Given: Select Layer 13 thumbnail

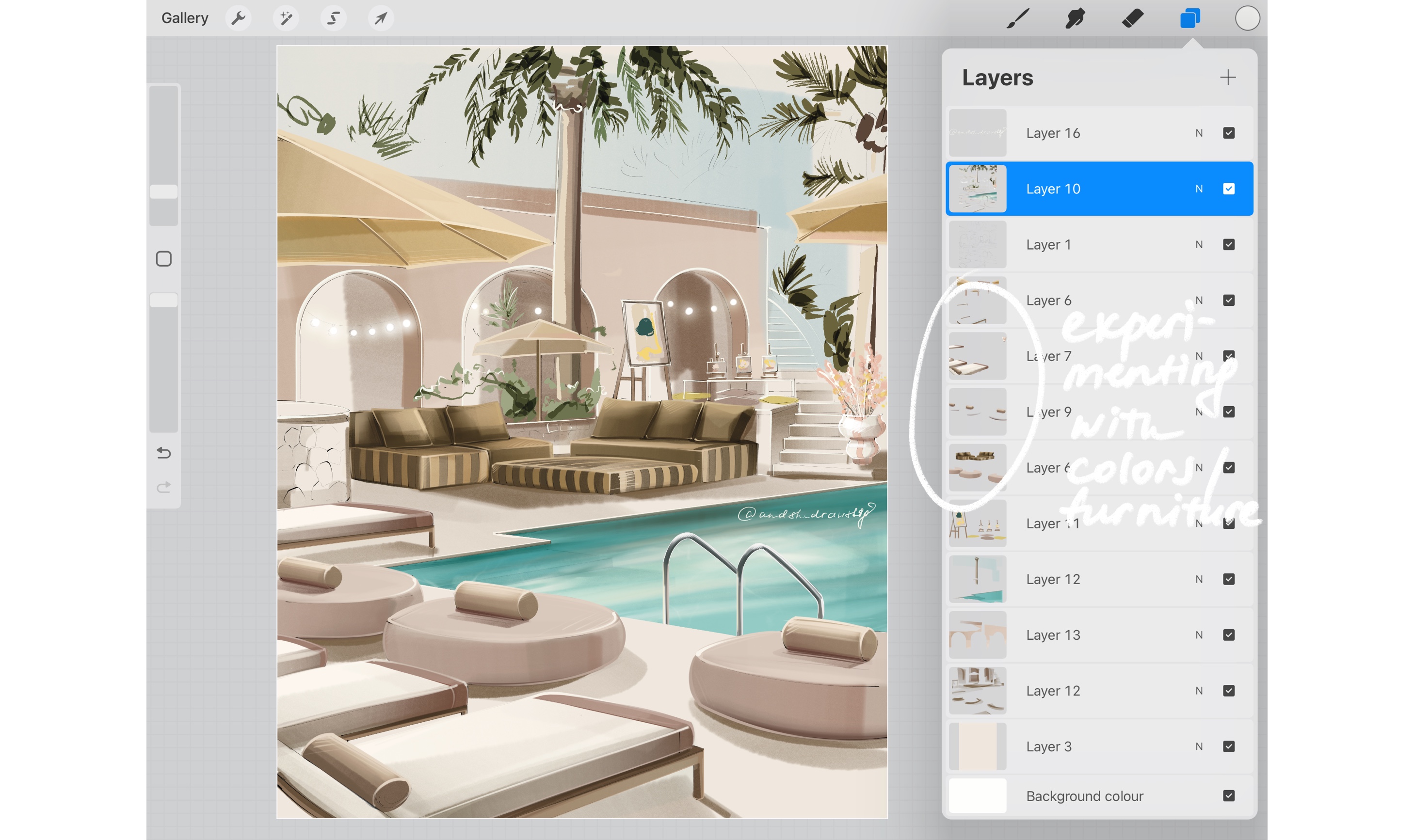Looking at the screenshot, I should tap(978, 635).
